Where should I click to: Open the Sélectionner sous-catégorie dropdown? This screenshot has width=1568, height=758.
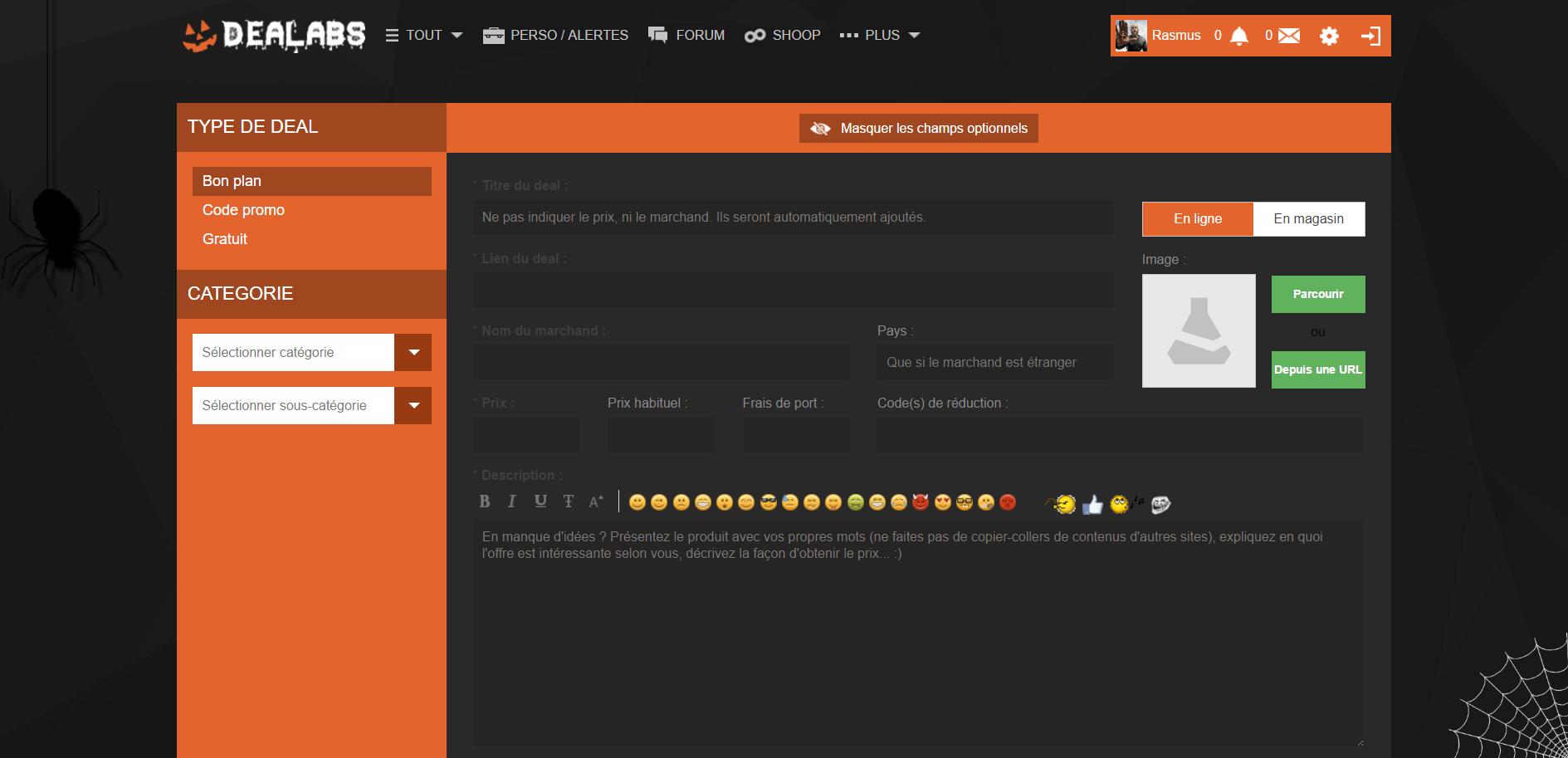312,406
